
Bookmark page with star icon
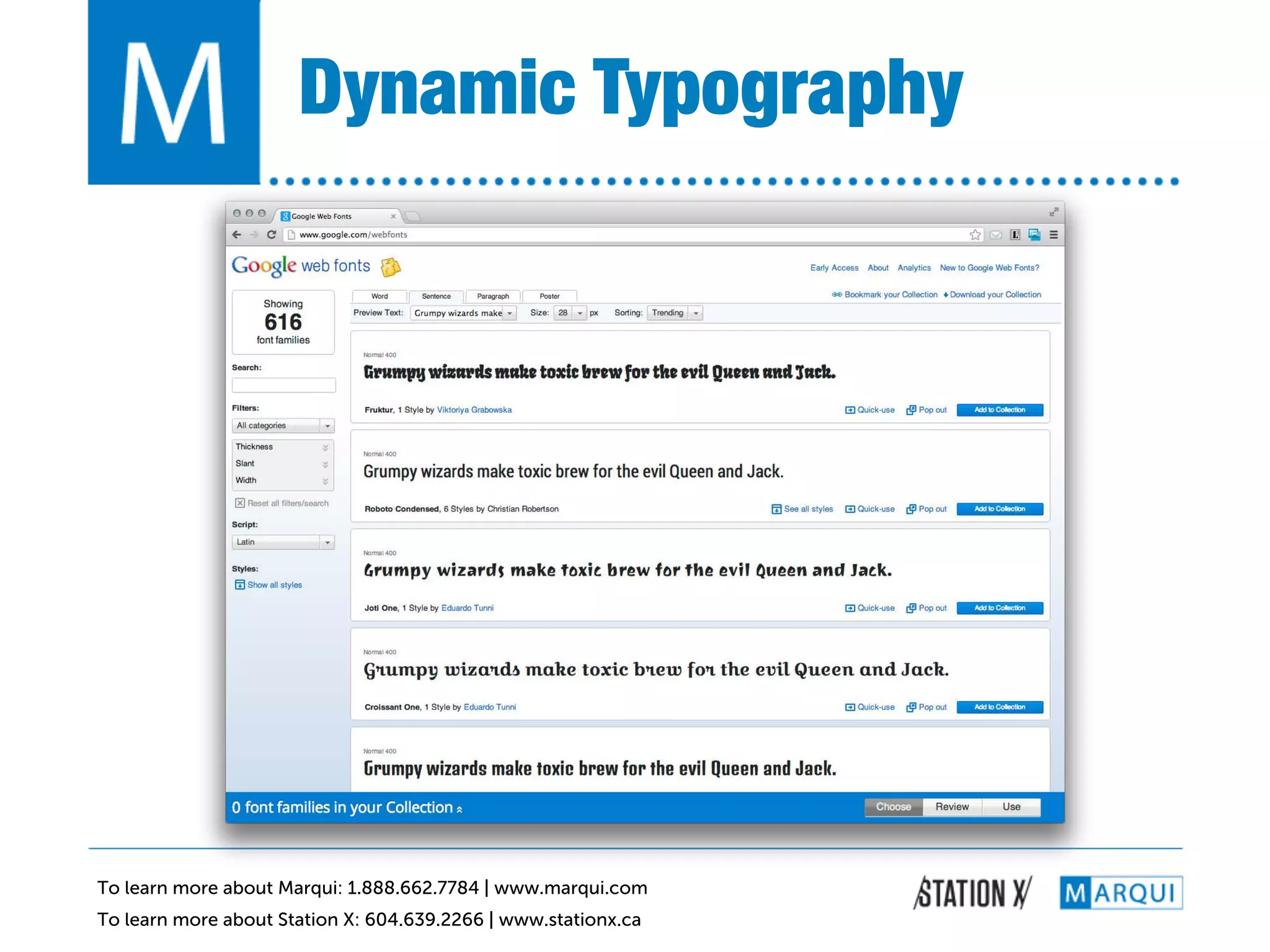click(x=975, y=235)
